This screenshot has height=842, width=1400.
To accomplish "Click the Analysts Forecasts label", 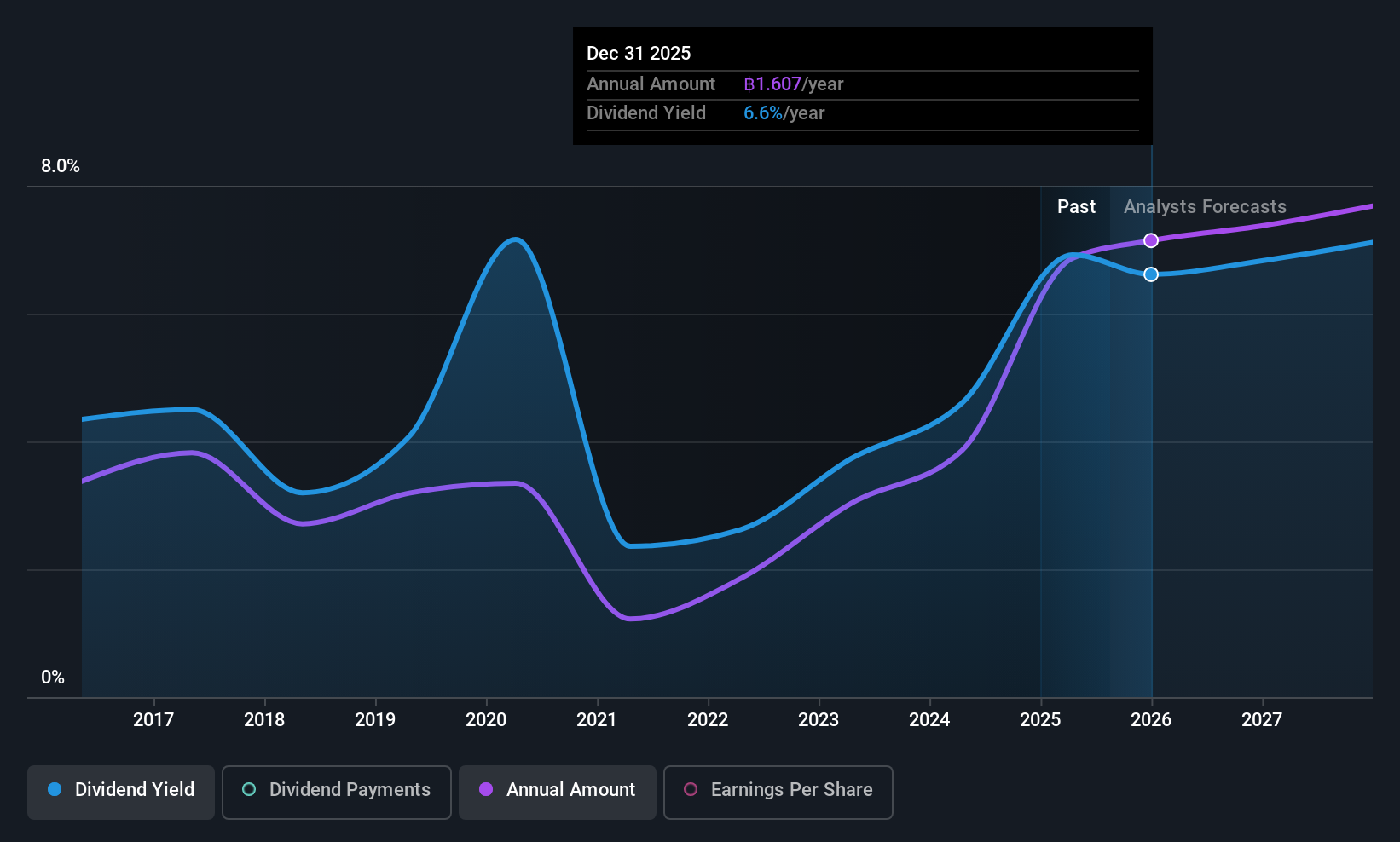I will pos(1205,206).
